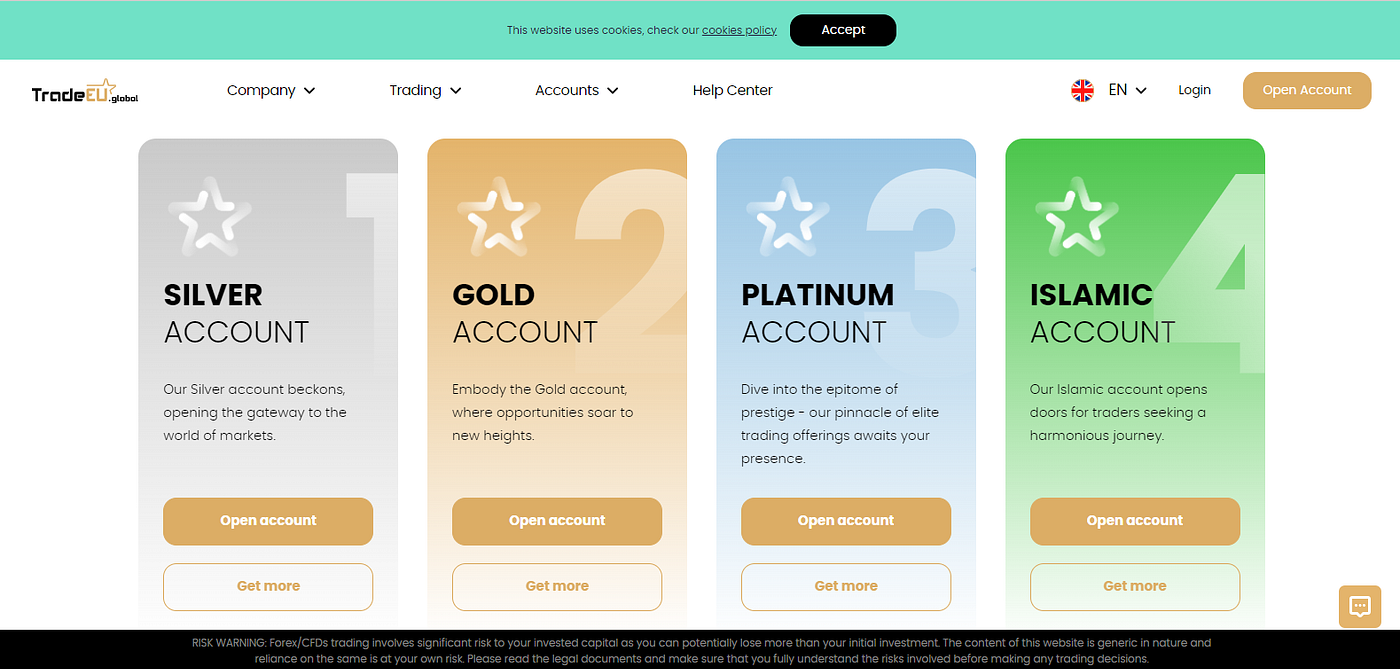Click the star icon on Gold card
The height and width of the screenshot is (669, 1400).
point(499,216)
